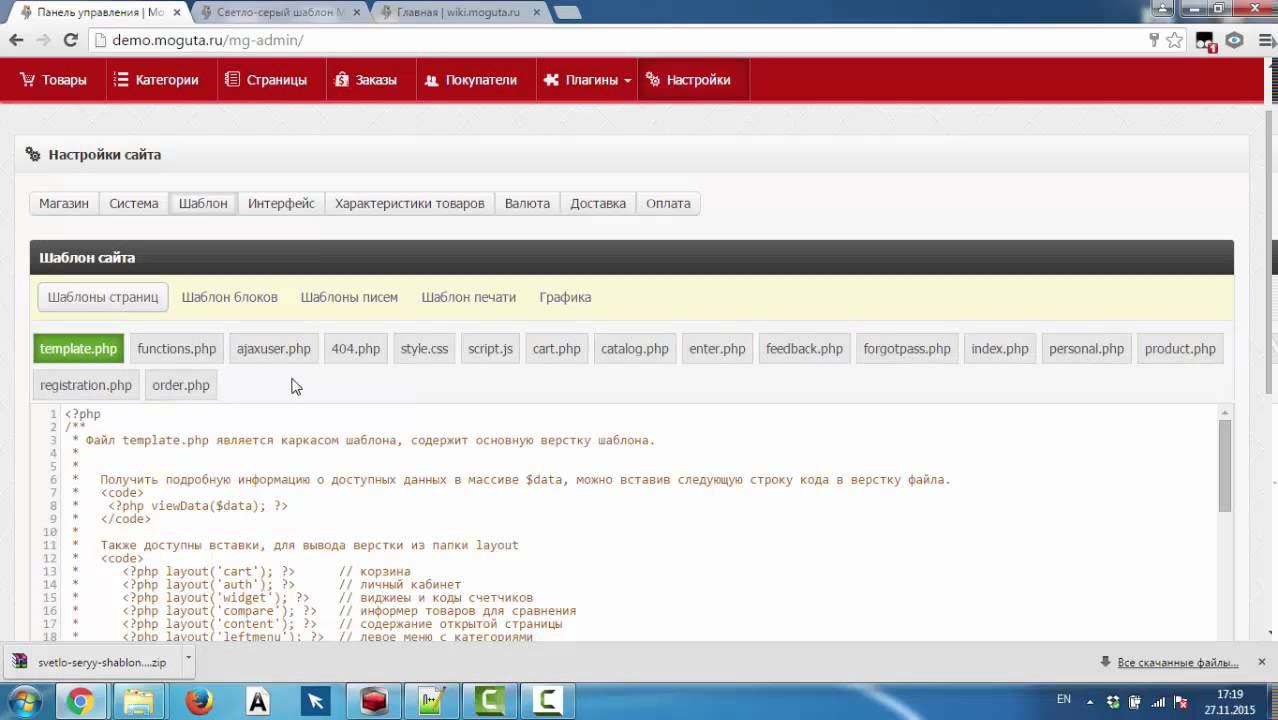
Task: Expand the download item options arrow
Action: (x=188, y=661)
